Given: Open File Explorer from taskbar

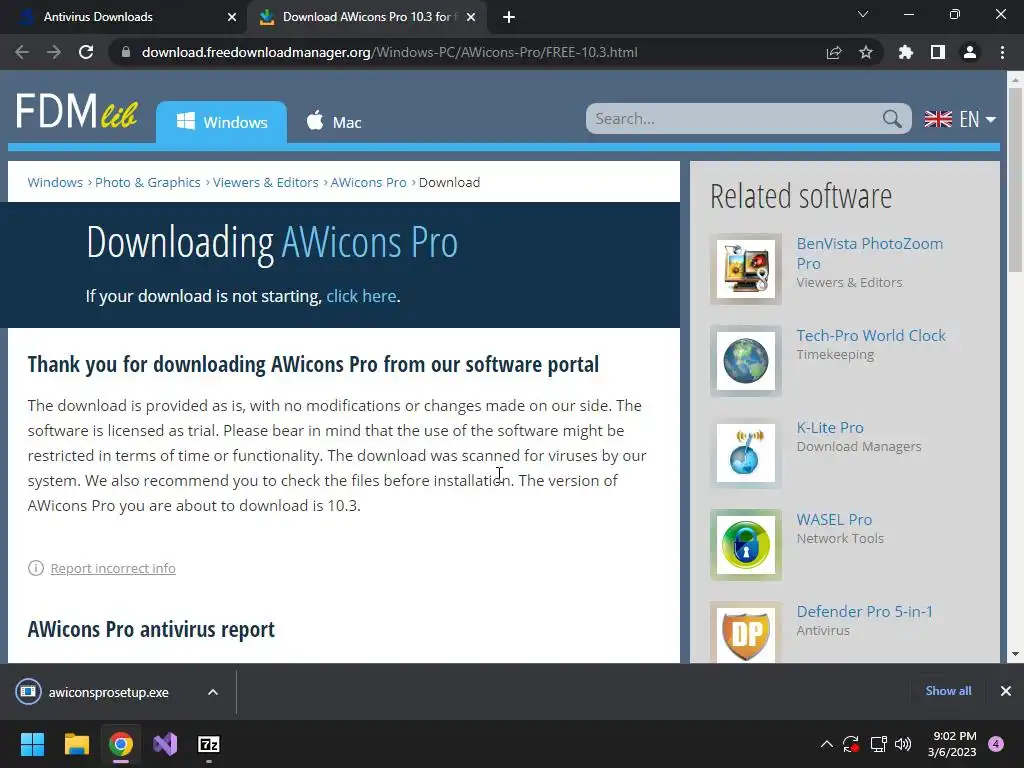Looking at the screenshot, I should 76,744.
